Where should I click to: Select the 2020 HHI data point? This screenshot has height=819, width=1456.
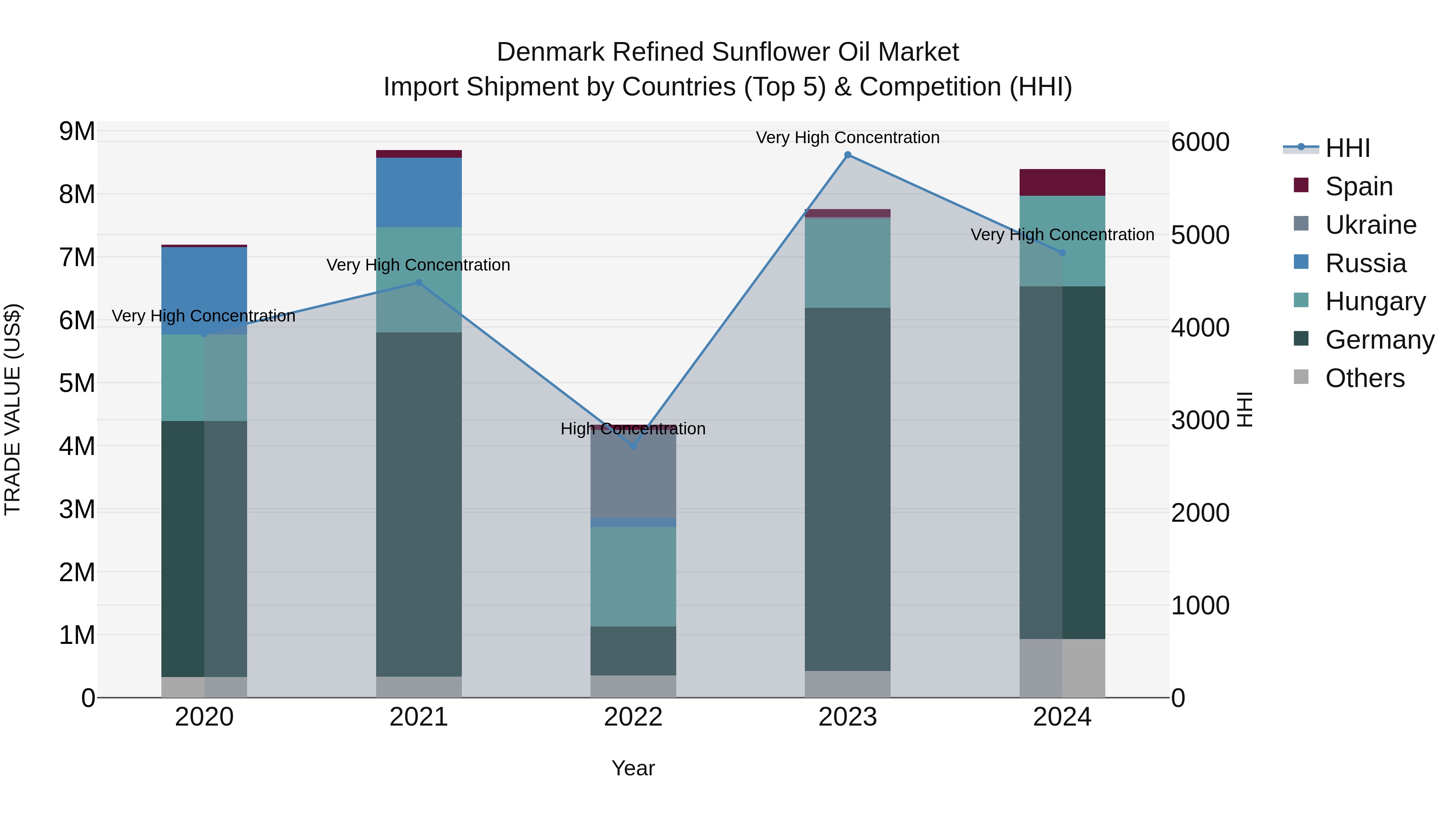(205, 334)
